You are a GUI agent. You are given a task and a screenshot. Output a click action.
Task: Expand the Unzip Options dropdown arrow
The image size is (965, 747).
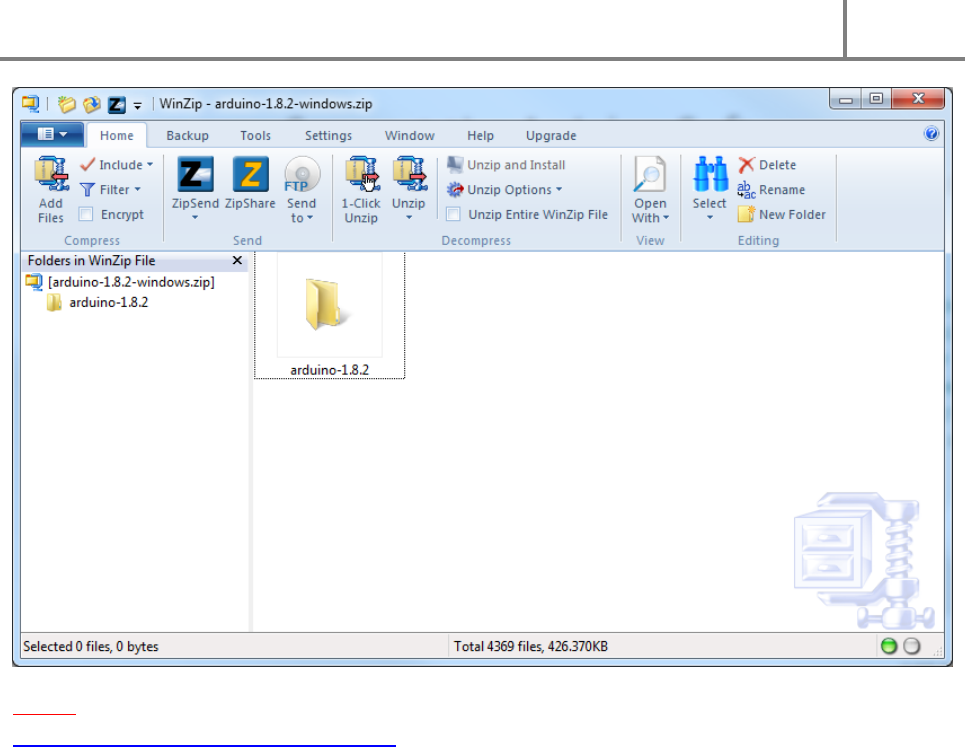coord(559,190)
